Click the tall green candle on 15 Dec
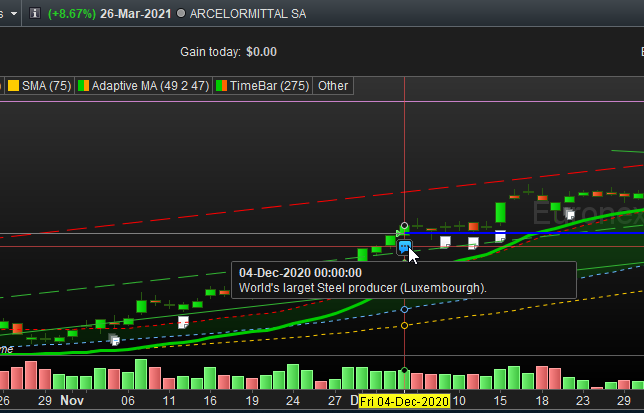The height and width of the screenshot is (413, 644). pos(500,212)
